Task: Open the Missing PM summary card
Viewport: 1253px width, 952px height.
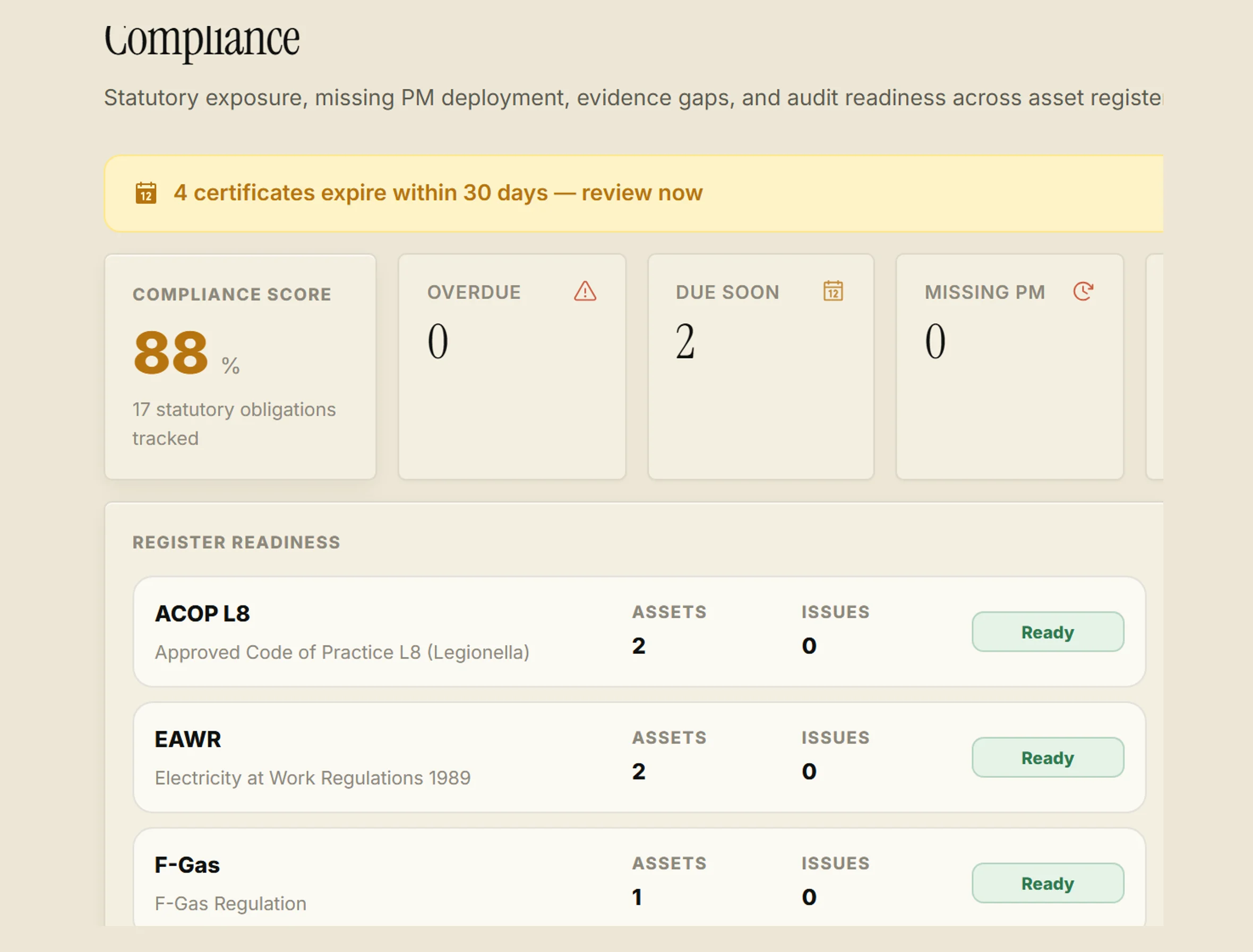Action: 1010,367
